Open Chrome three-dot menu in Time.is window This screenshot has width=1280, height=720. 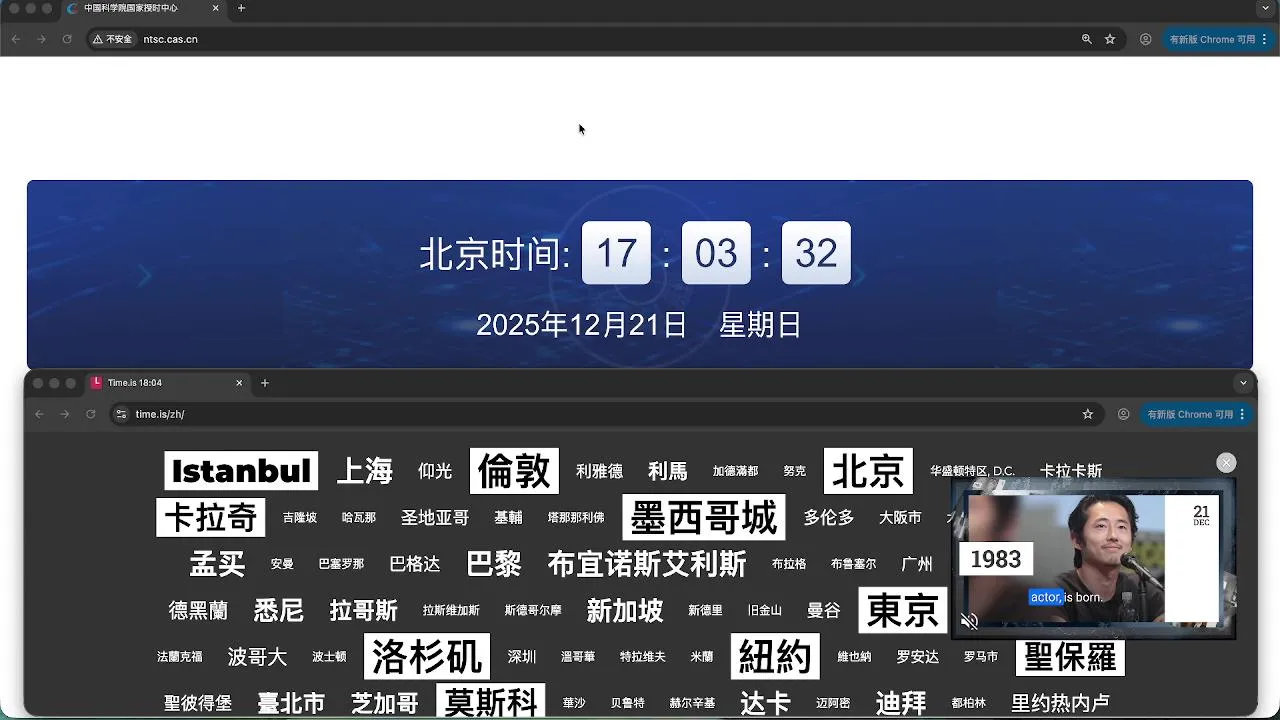pos(1243,414)
